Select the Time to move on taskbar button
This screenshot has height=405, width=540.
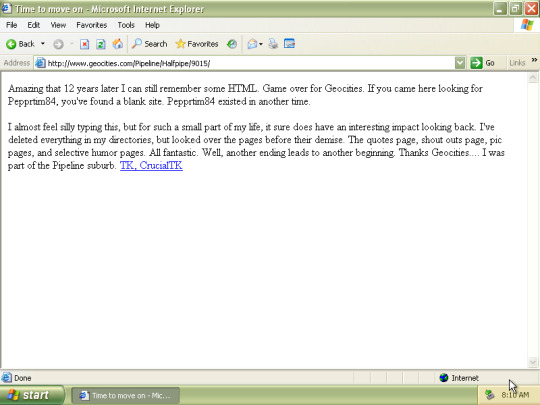click(x=126, y=395)
